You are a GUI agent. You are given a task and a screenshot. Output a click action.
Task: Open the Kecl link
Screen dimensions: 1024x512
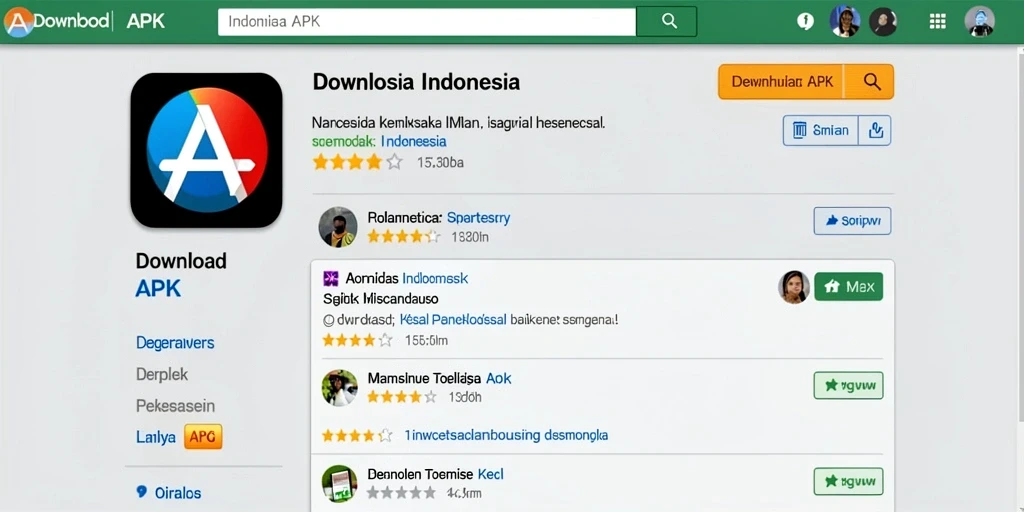(x=491, y=474)
